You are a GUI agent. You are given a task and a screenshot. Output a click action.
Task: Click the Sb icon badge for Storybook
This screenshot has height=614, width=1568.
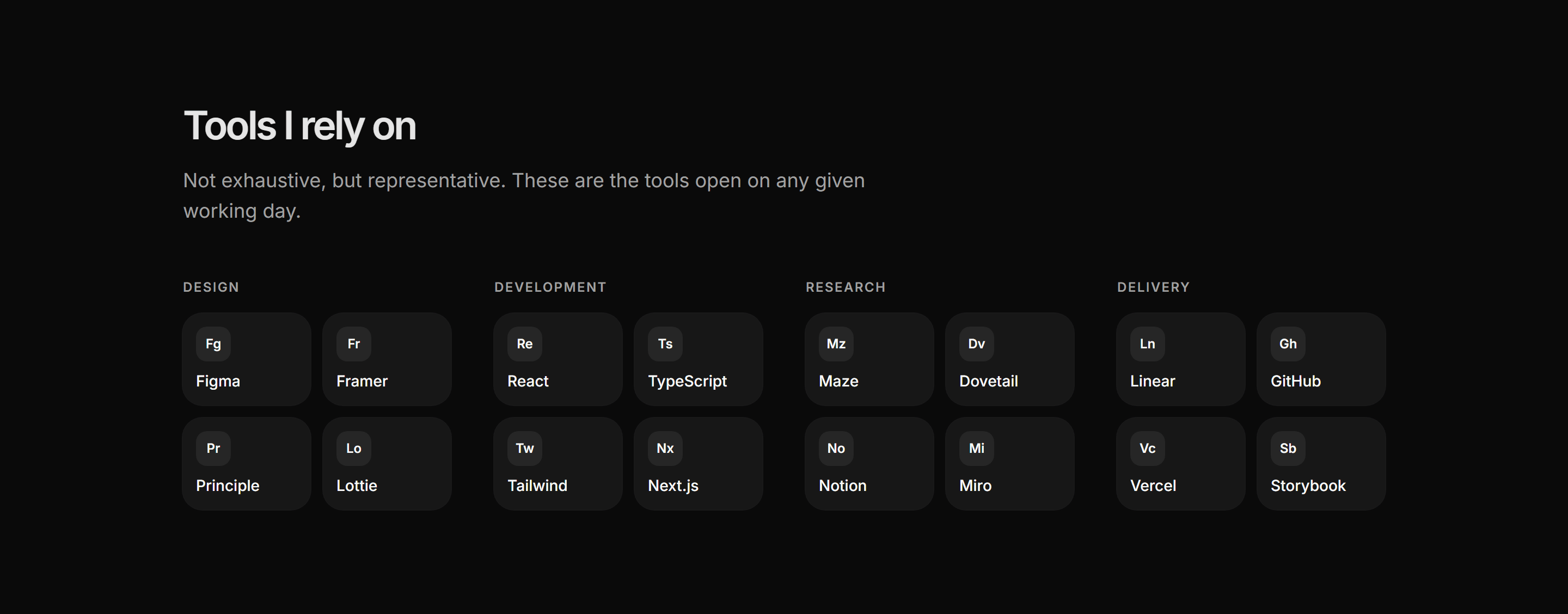point(1288,449)
